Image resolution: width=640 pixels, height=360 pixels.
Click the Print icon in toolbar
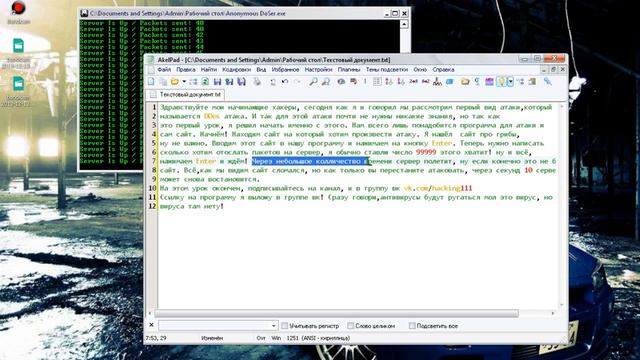257,82
